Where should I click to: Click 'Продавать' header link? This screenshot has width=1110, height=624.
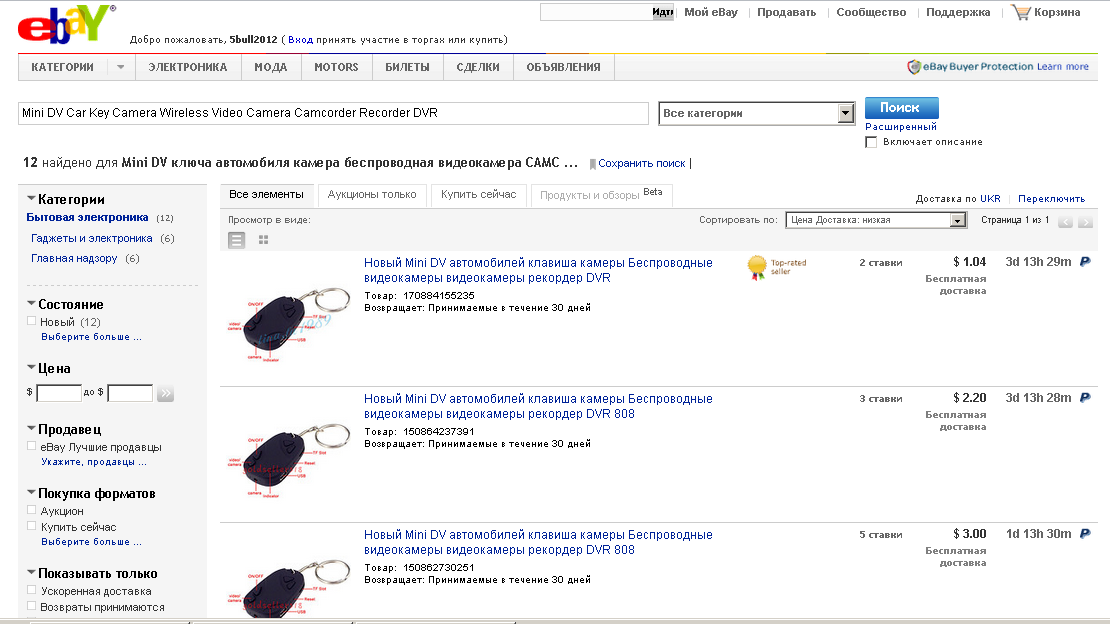[786, 12]
